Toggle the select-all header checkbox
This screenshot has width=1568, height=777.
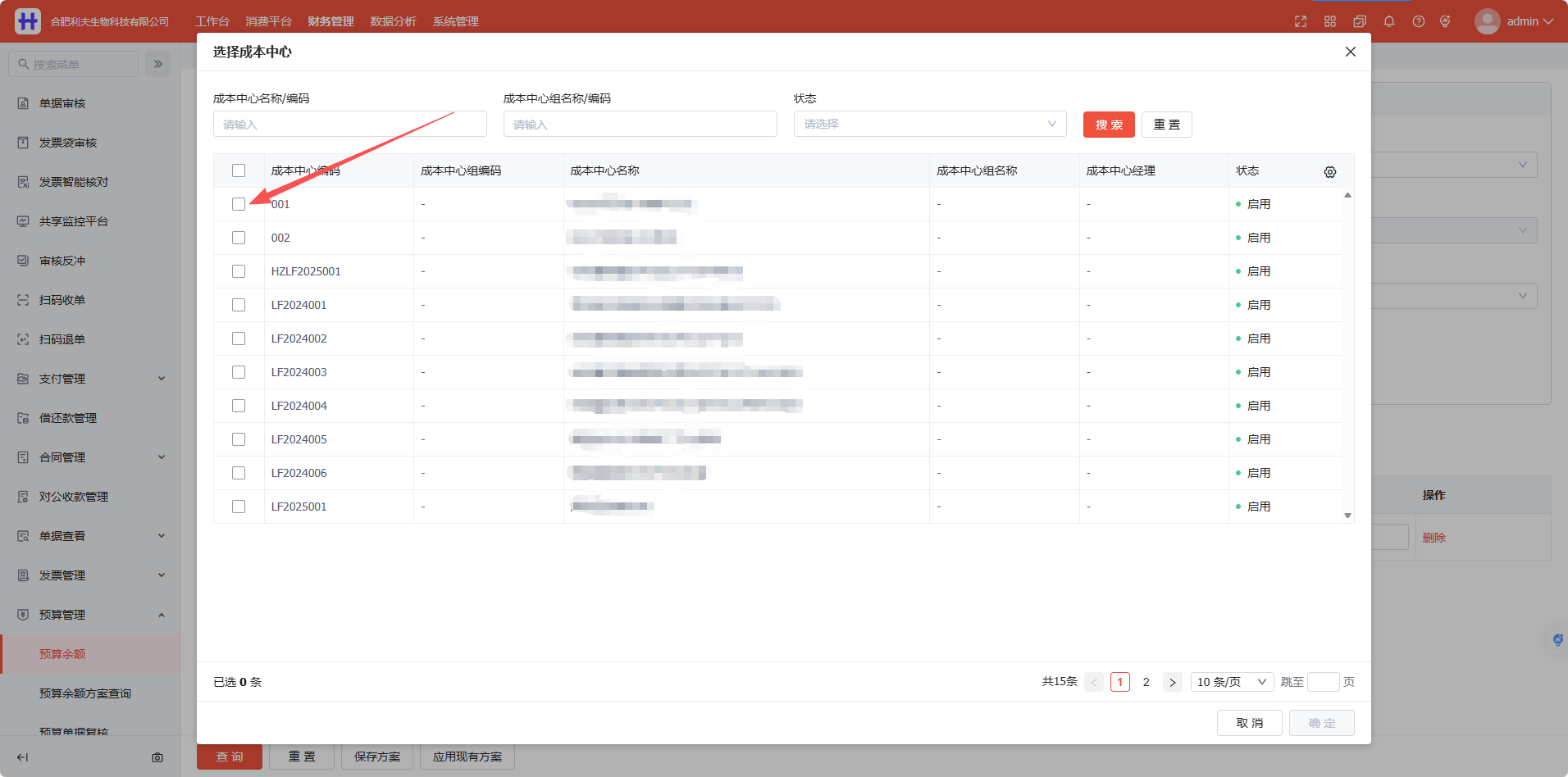(x=239, y=170)
